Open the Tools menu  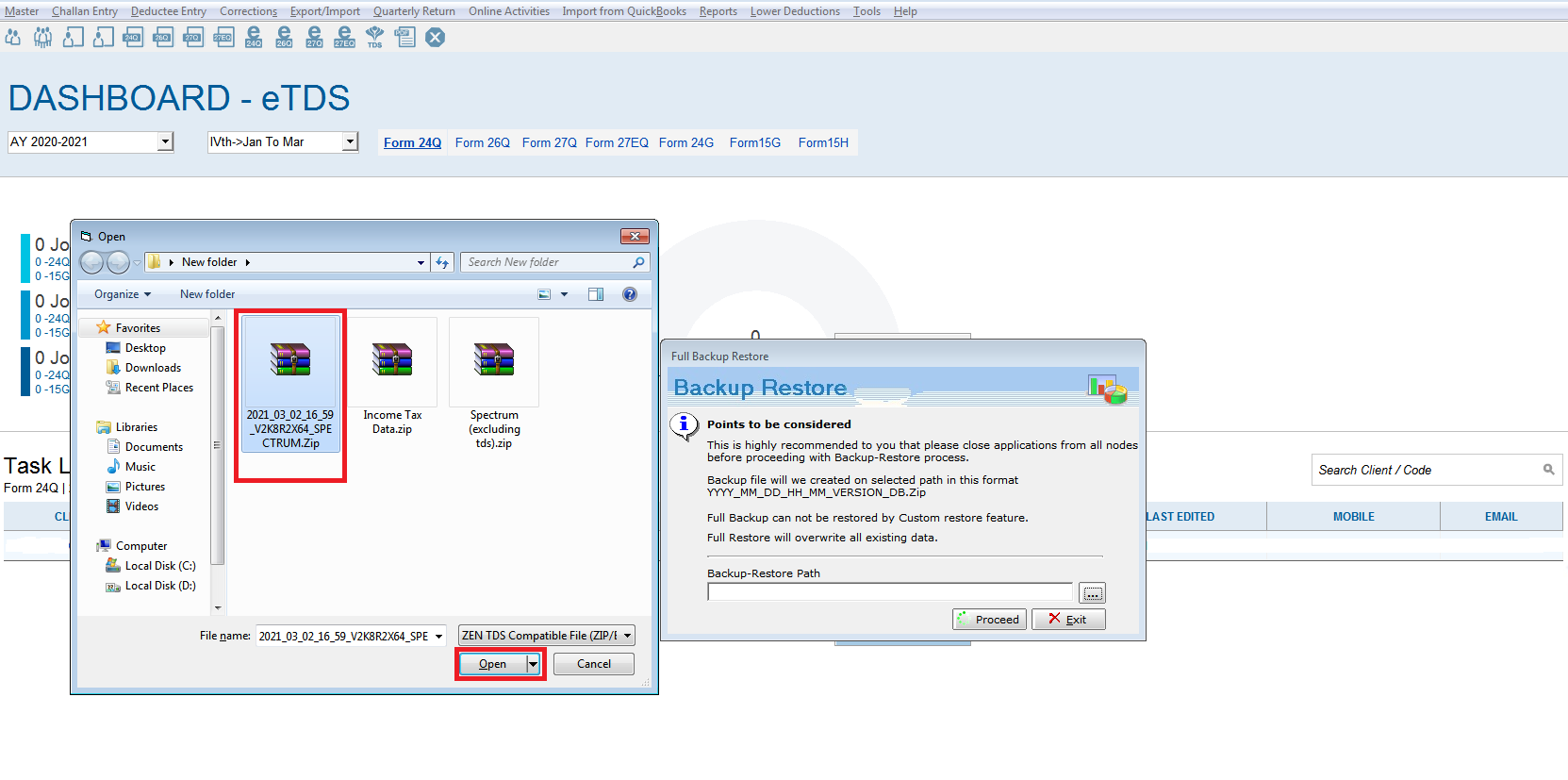pyautogui.click(x=867, y=11)
